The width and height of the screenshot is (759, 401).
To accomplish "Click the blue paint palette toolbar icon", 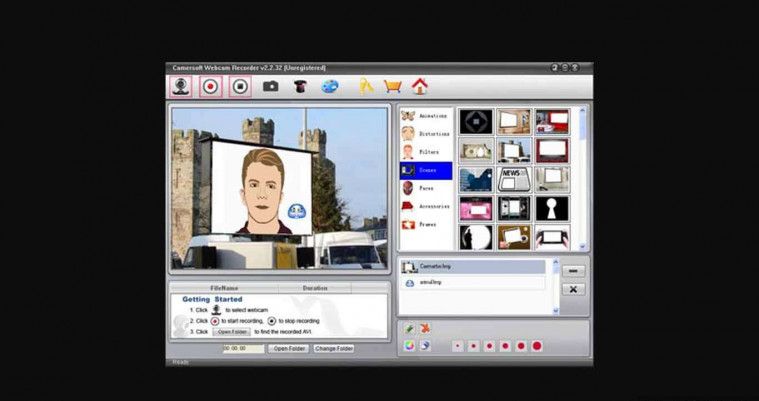I will tap(330, 87).
